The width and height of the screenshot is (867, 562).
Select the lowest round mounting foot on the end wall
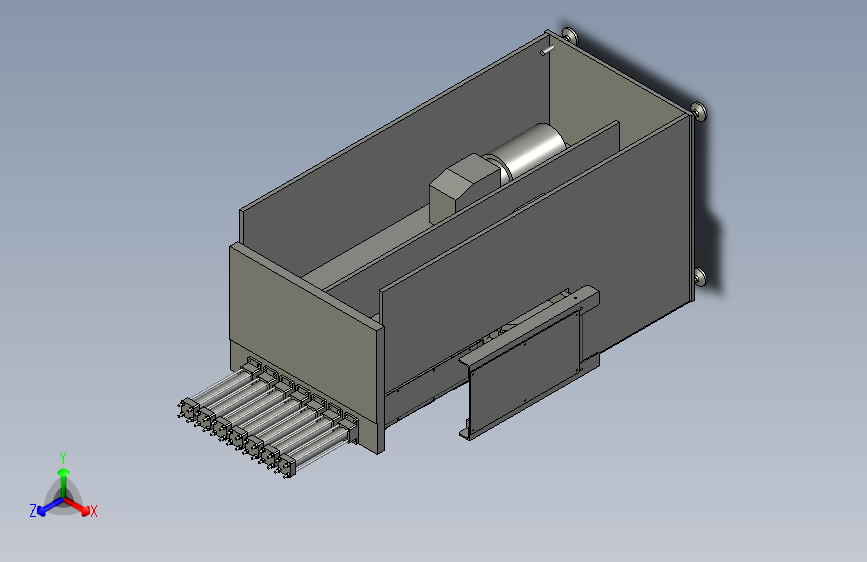pos(700,277)
